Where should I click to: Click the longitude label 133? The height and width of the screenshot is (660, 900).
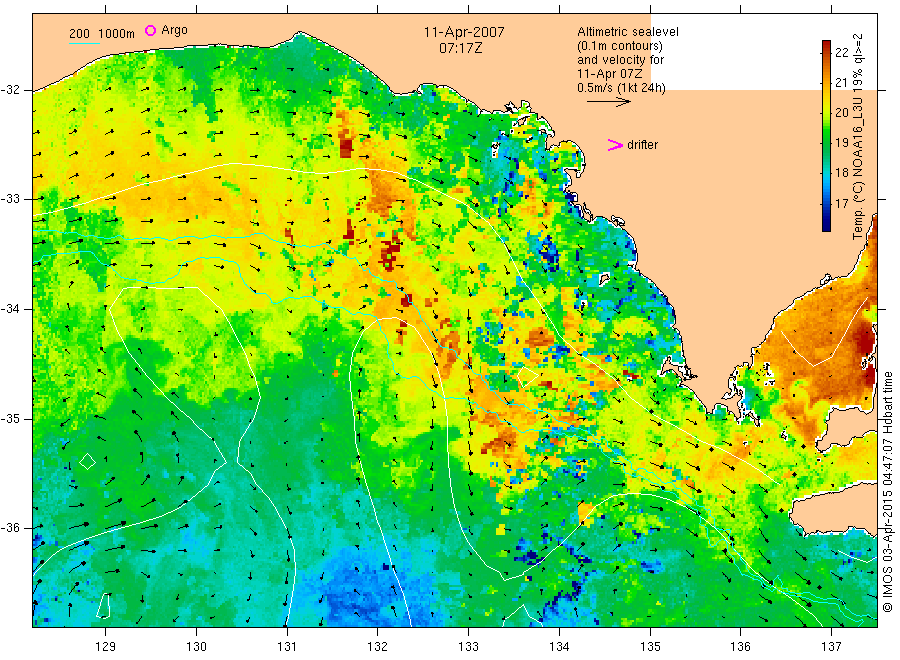pos(468,647)
